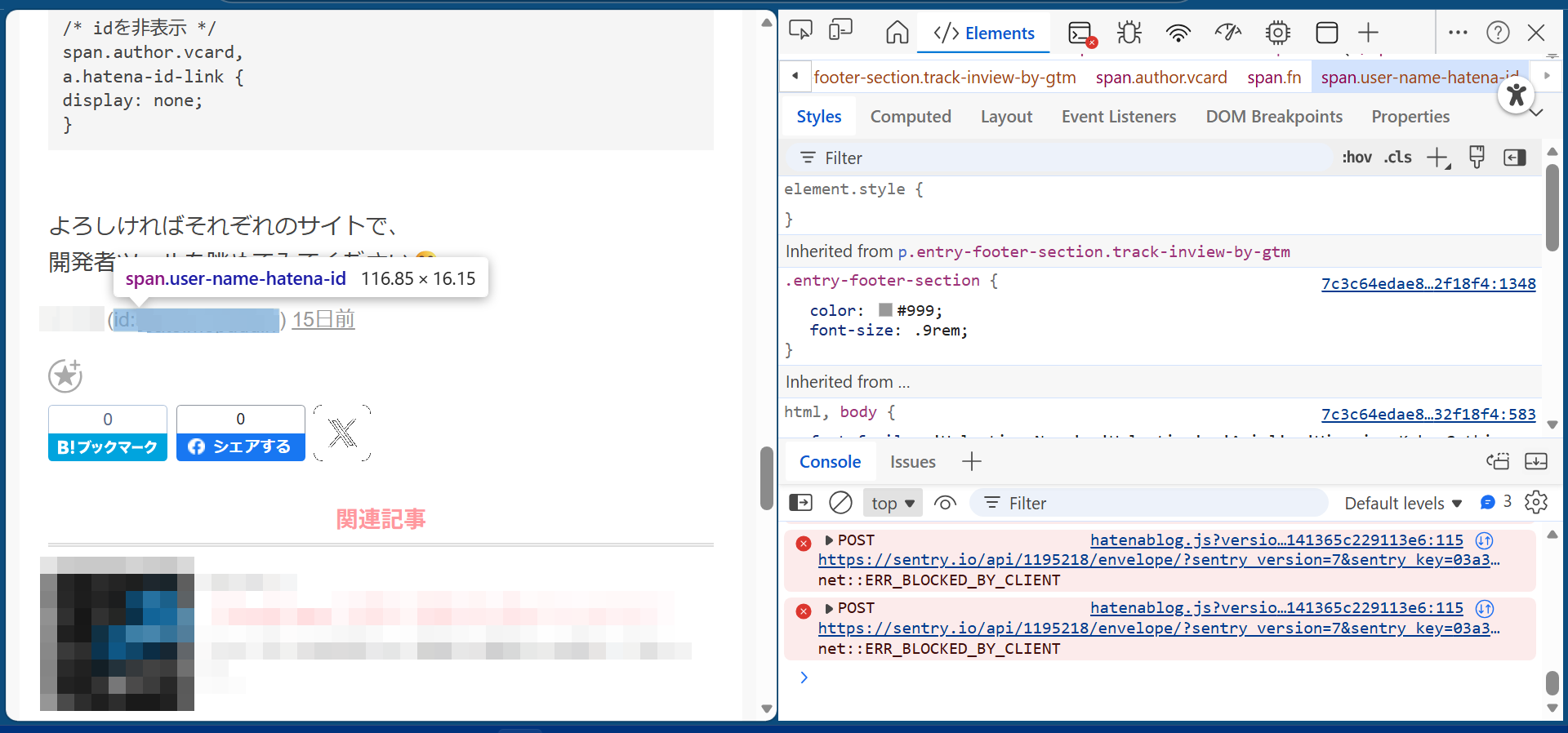The width and height of the screenshot is (1568, 733).
Task: Toggle the .cls class editor
Action: tap(1397, 158)
